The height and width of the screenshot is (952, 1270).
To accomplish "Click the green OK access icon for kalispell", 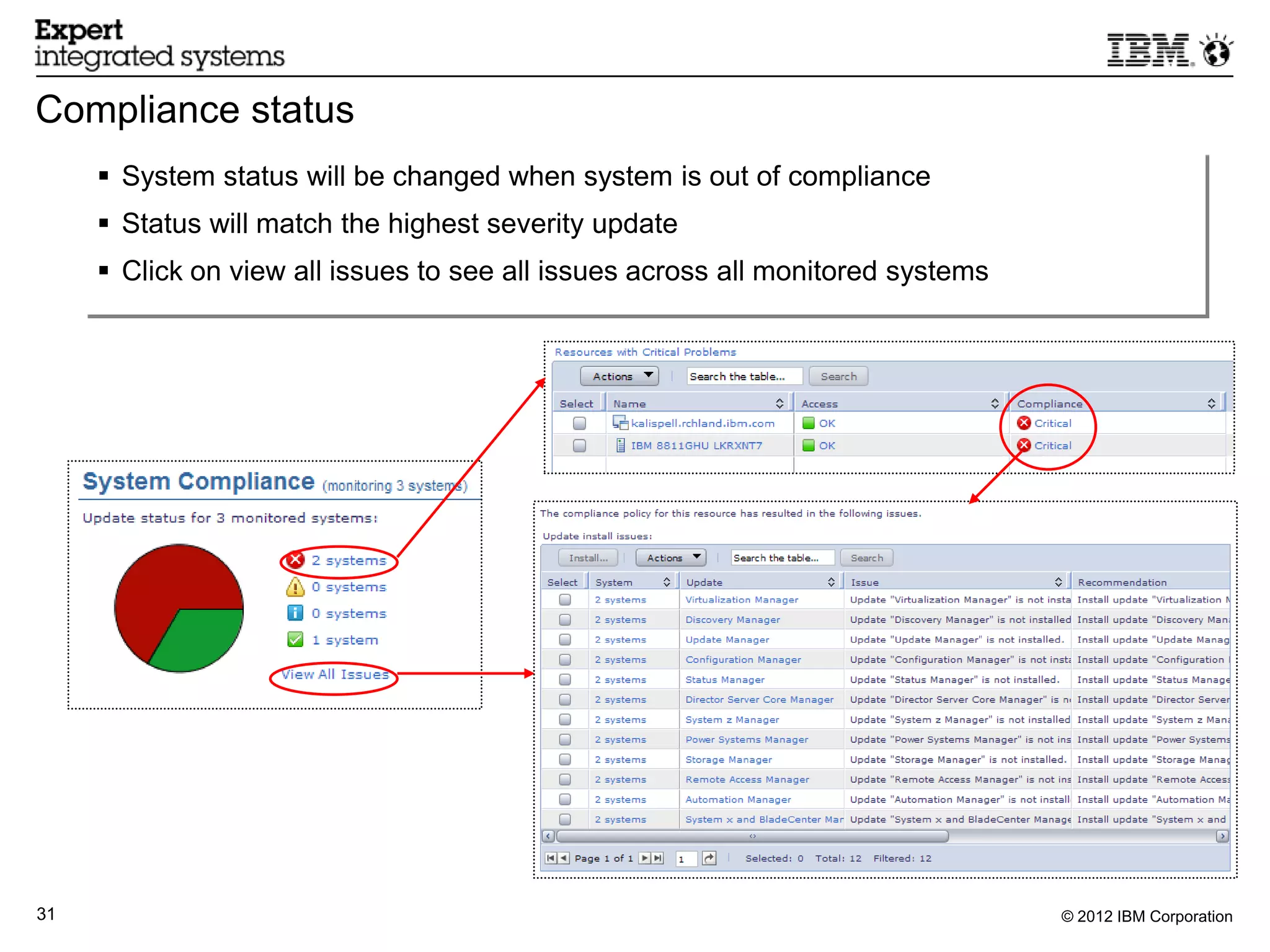I will pyautogui.click(x=808, y=423).
